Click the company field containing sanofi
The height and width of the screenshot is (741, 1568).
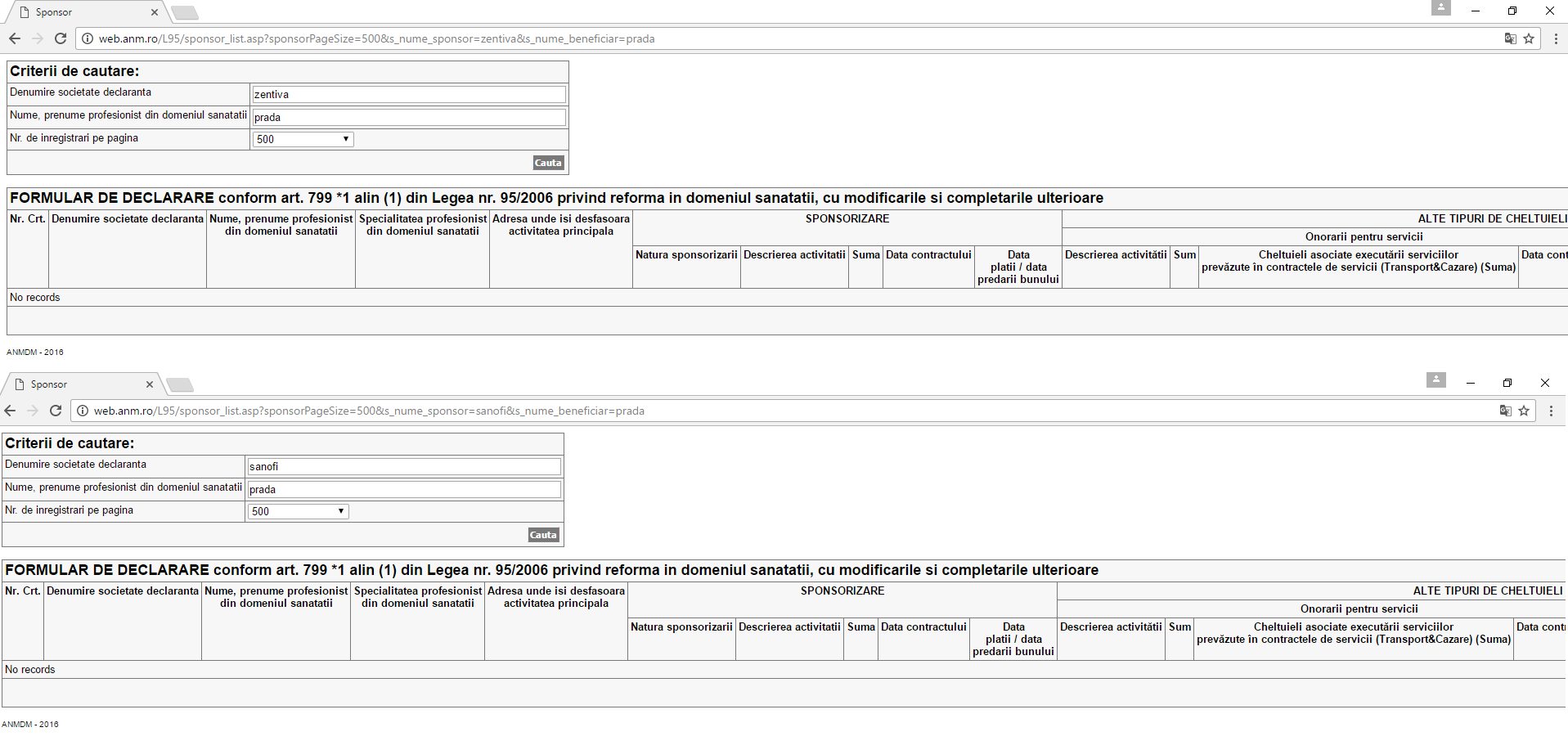click(404, 466)
